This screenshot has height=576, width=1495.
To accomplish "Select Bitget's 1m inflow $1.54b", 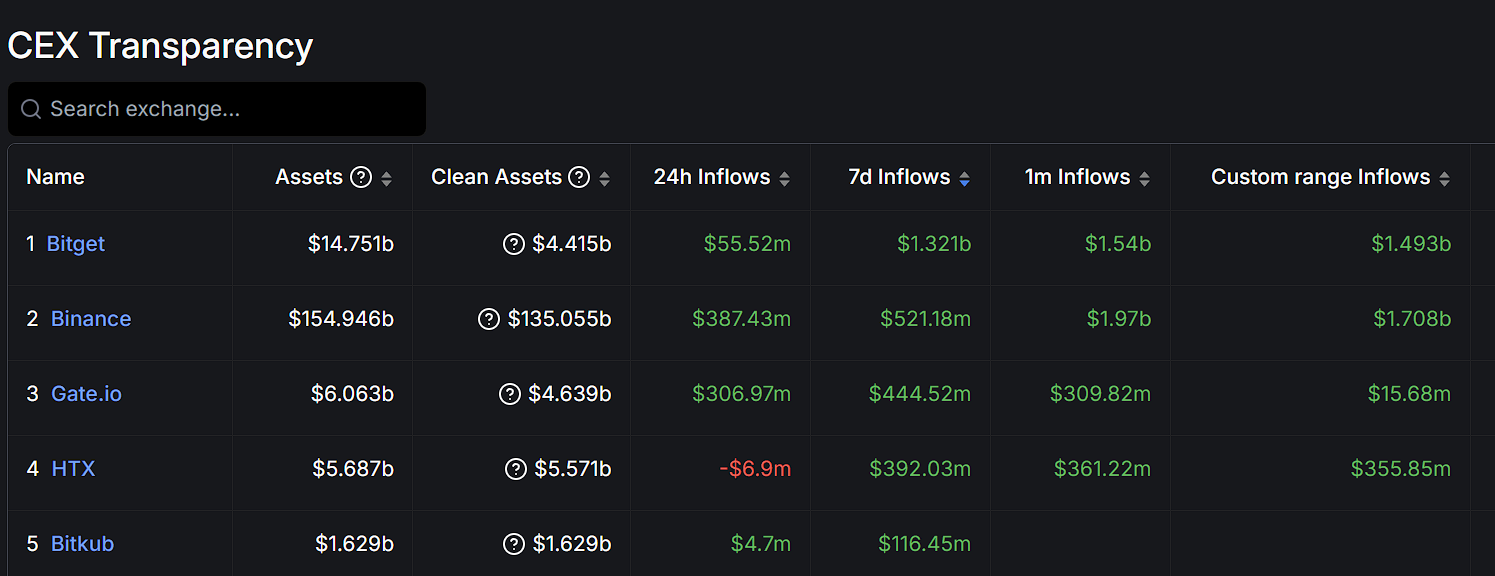I will click(x=1118, y=244).
